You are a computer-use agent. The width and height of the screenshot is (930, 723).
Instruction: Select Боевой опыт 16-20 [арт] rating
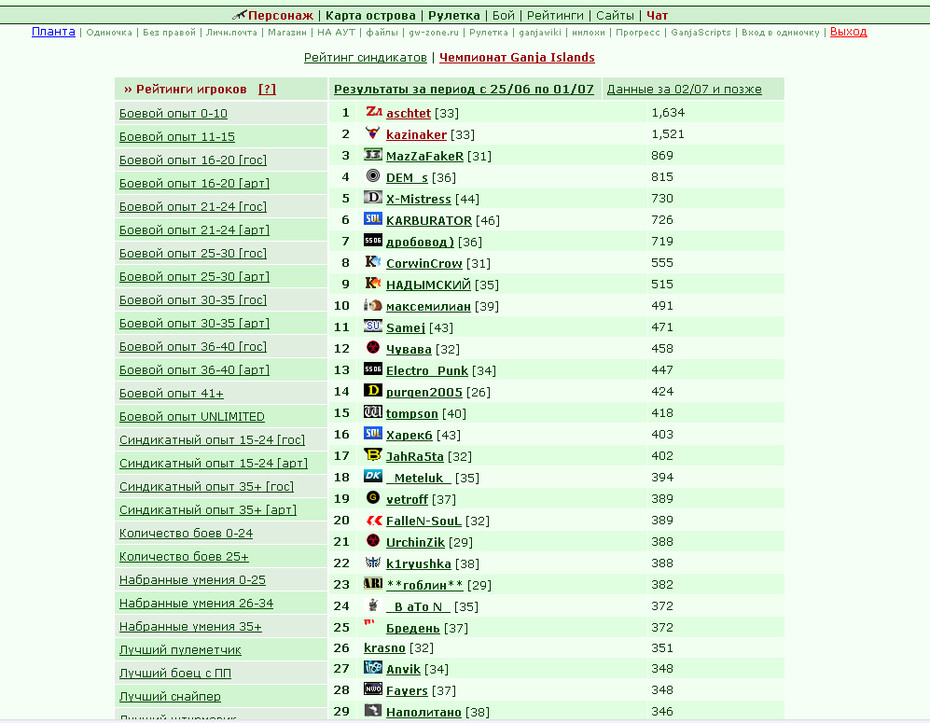[x=195, y=183]
